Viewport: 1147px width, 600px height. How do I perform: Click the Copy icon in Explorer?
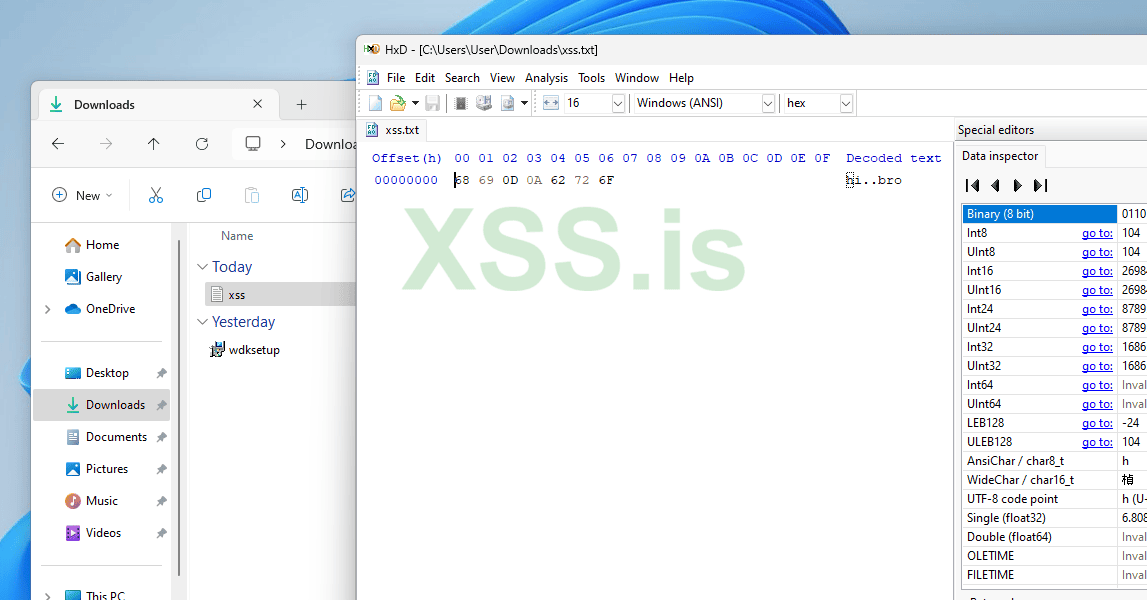(x=204, y=195)
